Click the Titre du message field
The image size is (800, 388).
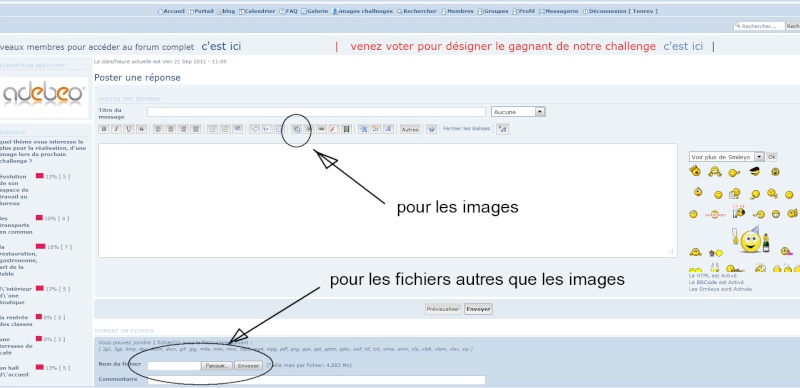click(x=316, y=112)
